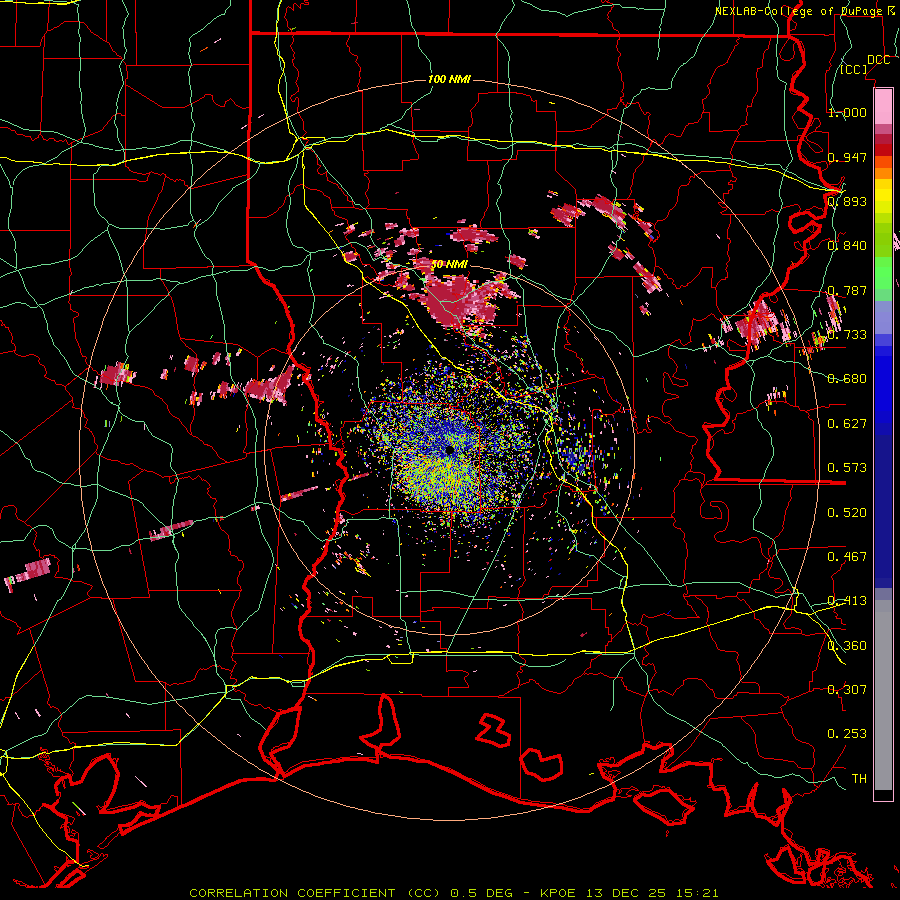Click the KPOE station identifier
The image size is (900, 900).
click(560, 893)
